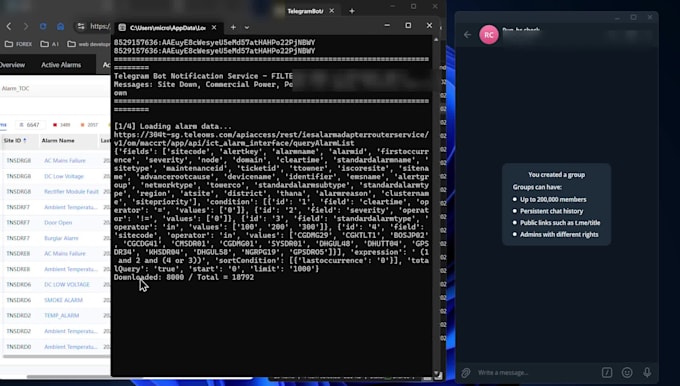This screenshot has width=680, height=386.
Task: Open the TEMP_ALARM link
Action: click(62, 315)
